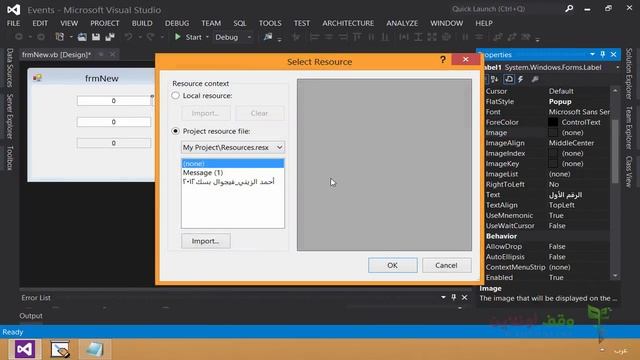Select the Message (1) resource entry
The image size is (640, 360).
coord(233,173)
